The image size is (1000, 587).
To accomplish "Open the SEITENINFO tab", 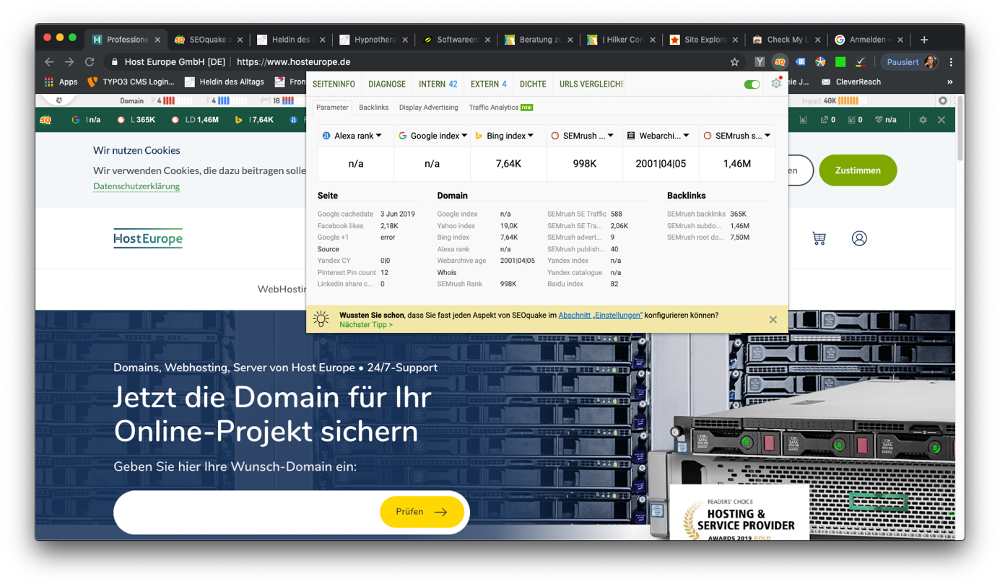I will click(334, 84).
